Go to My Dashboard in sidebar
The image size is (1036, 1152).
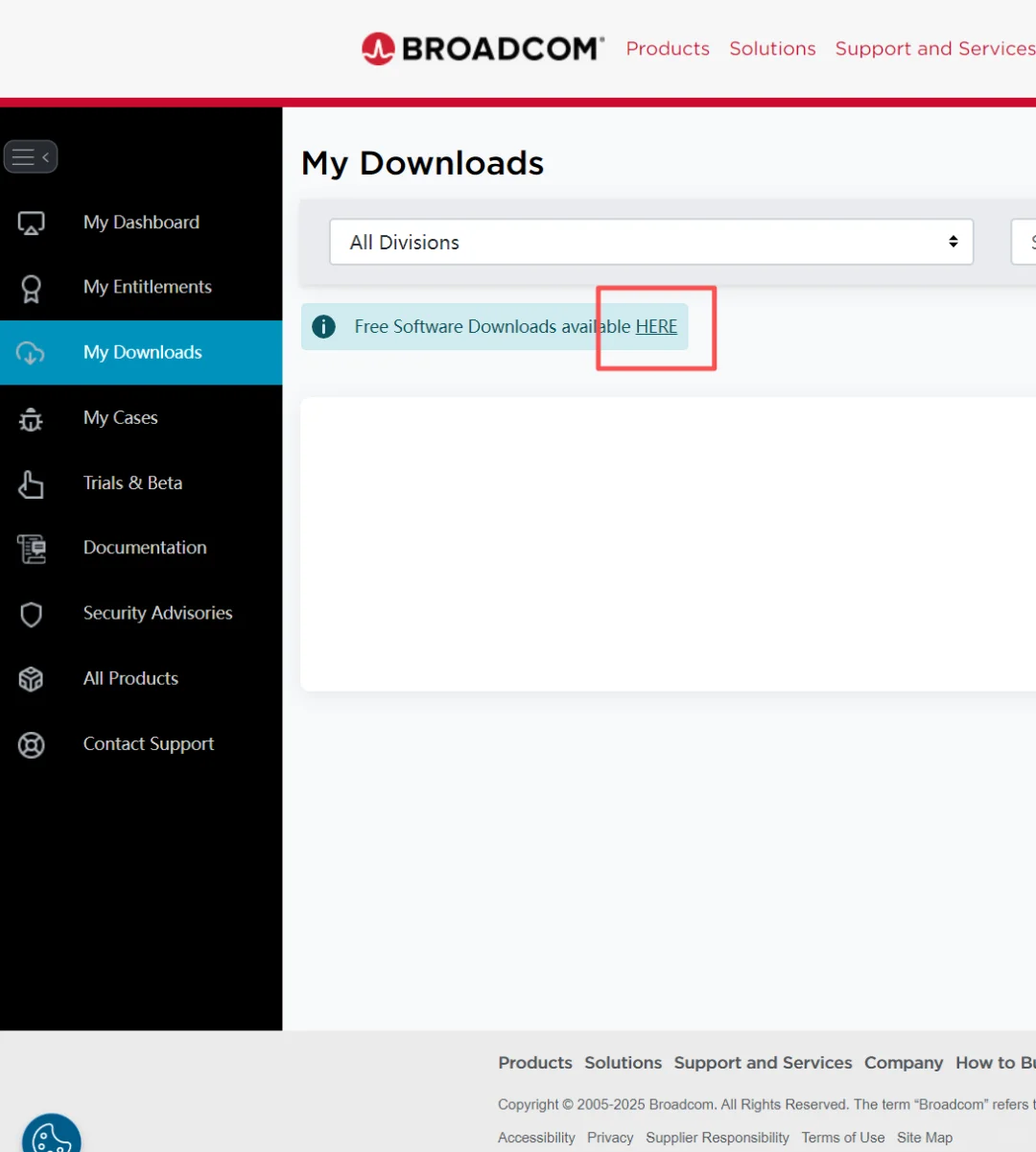141,223
